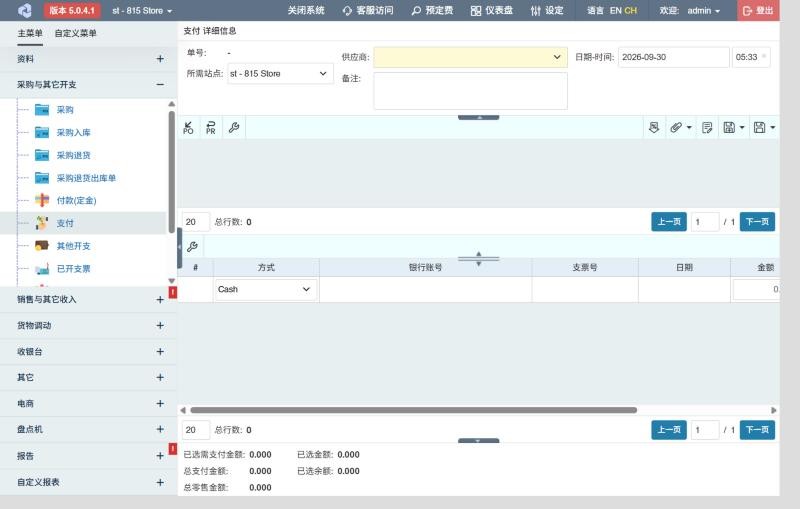Click lower 上一页 previous page button
This screenshot has width=800, height=509.
(x=668, y=430)
